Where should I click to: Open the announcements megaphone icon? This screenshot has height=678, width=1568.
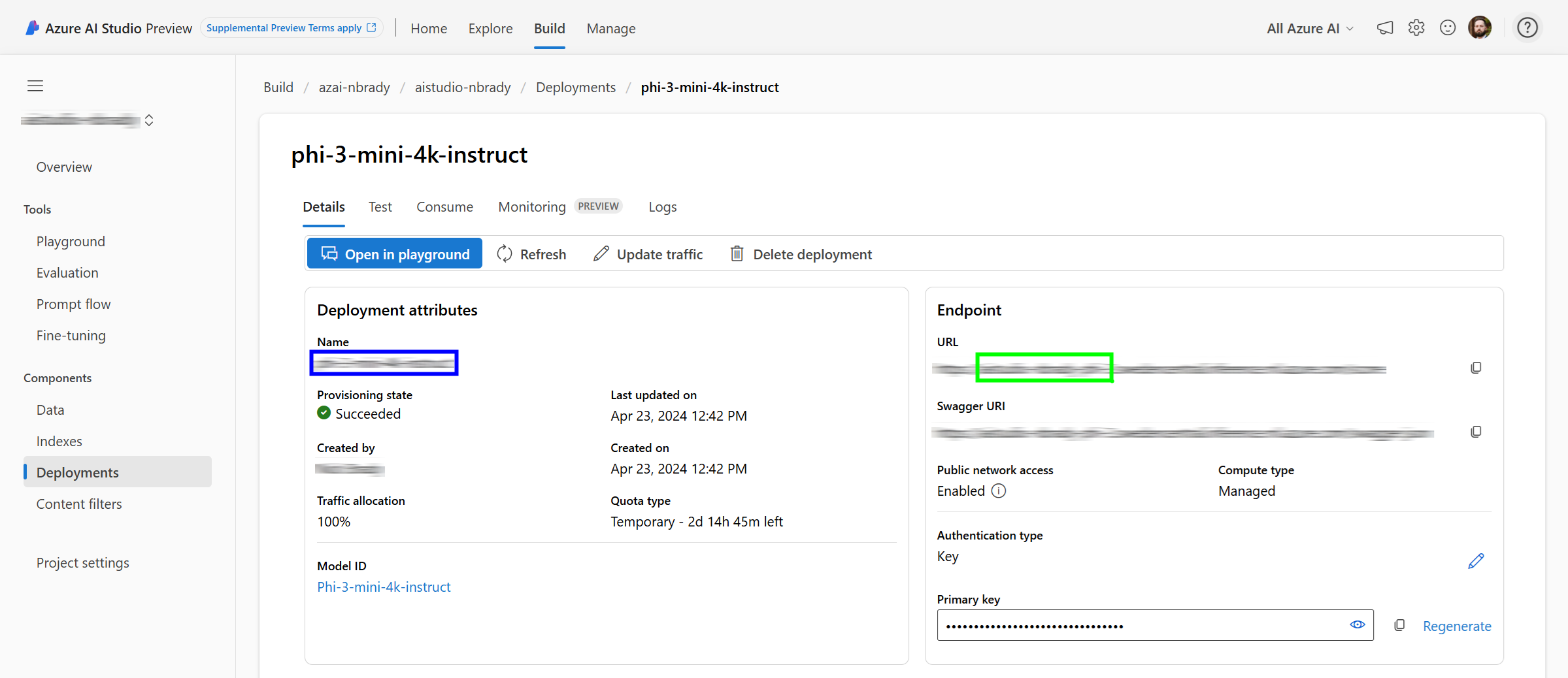point(1384,28)
